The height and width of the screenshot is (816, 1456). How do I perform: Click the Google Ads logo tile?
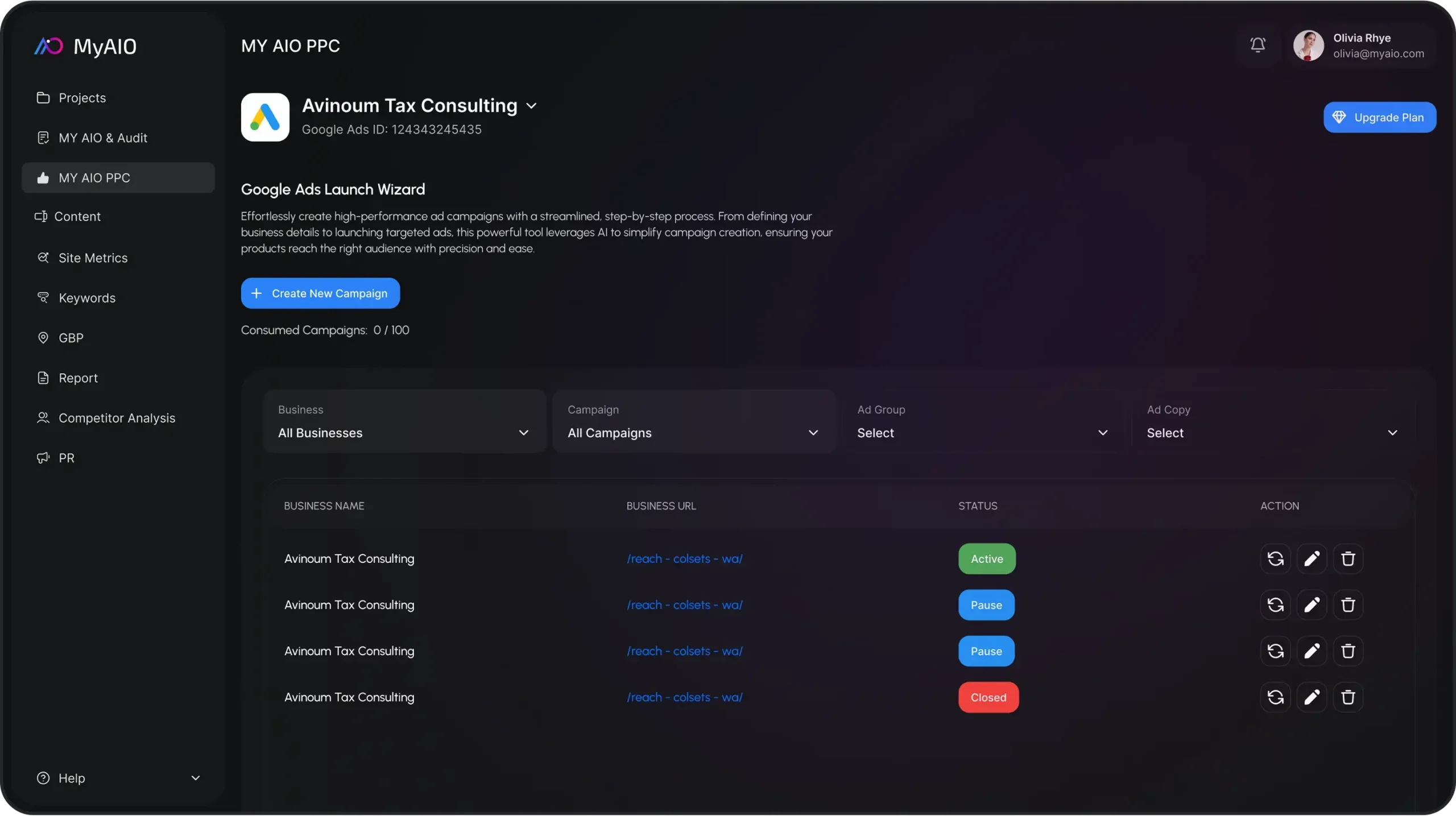click(265, 117)
